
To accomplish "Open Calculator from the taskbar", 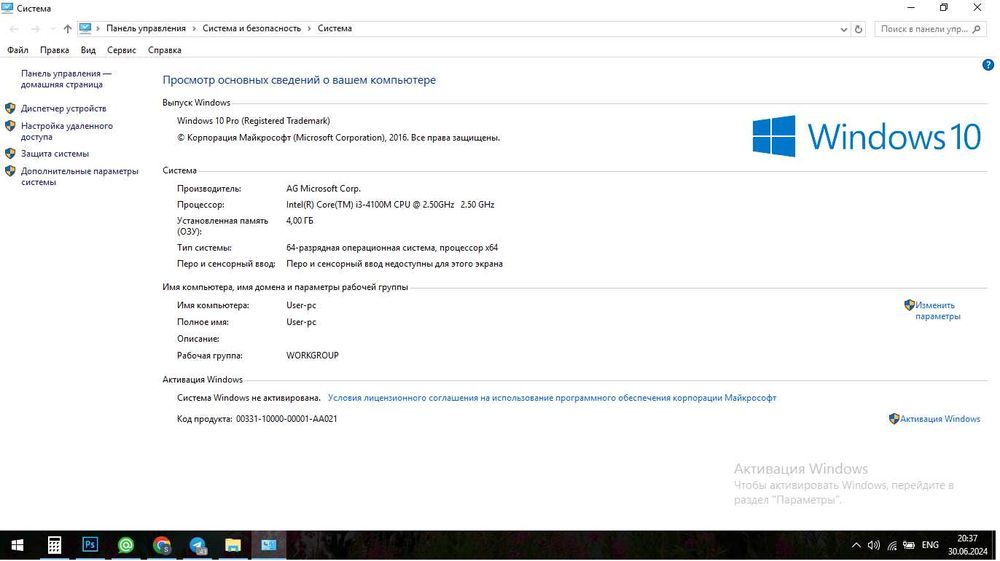I will (54, 545).
